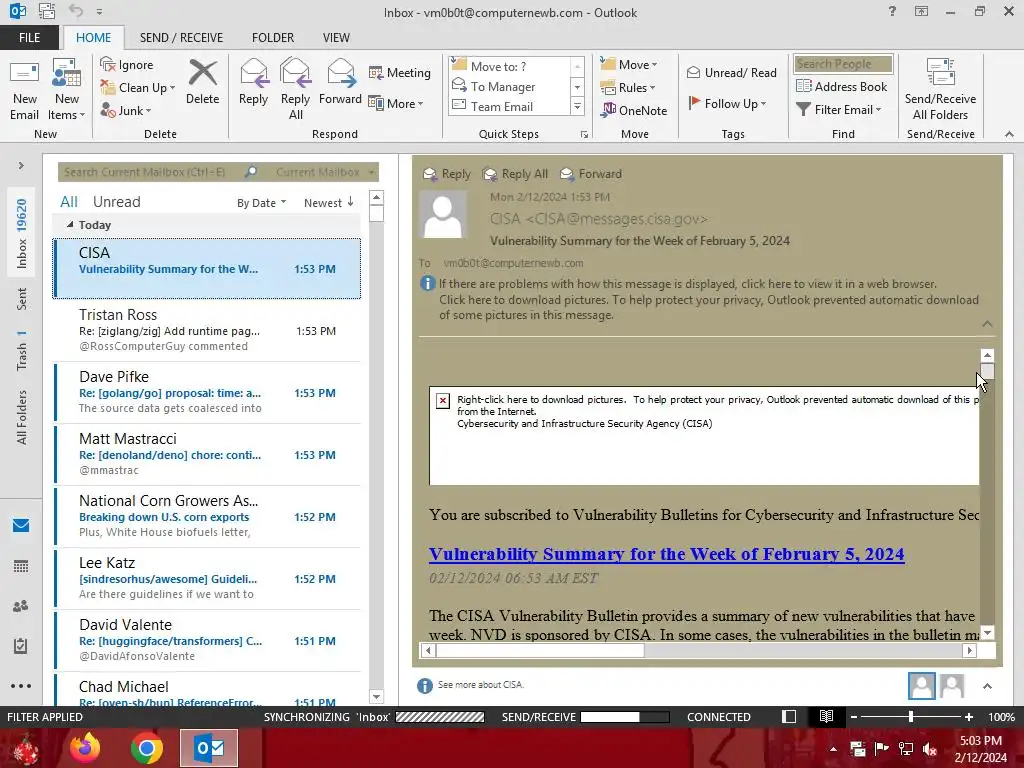Switch to the VIEW tab
This screenshot has height=768, width=1024.
pyautogui.click(x=336, y=37)
